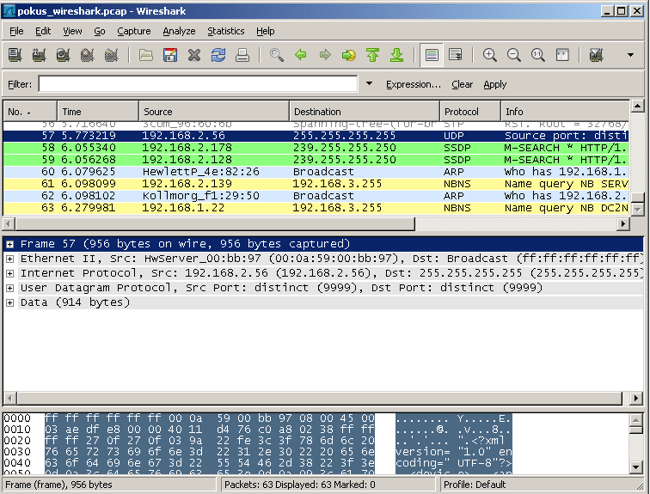The height and width of the screenshot is (494, 650).
Task: Zoom out packet text icon
Action: pyautogui.click(x=514, y=55)
